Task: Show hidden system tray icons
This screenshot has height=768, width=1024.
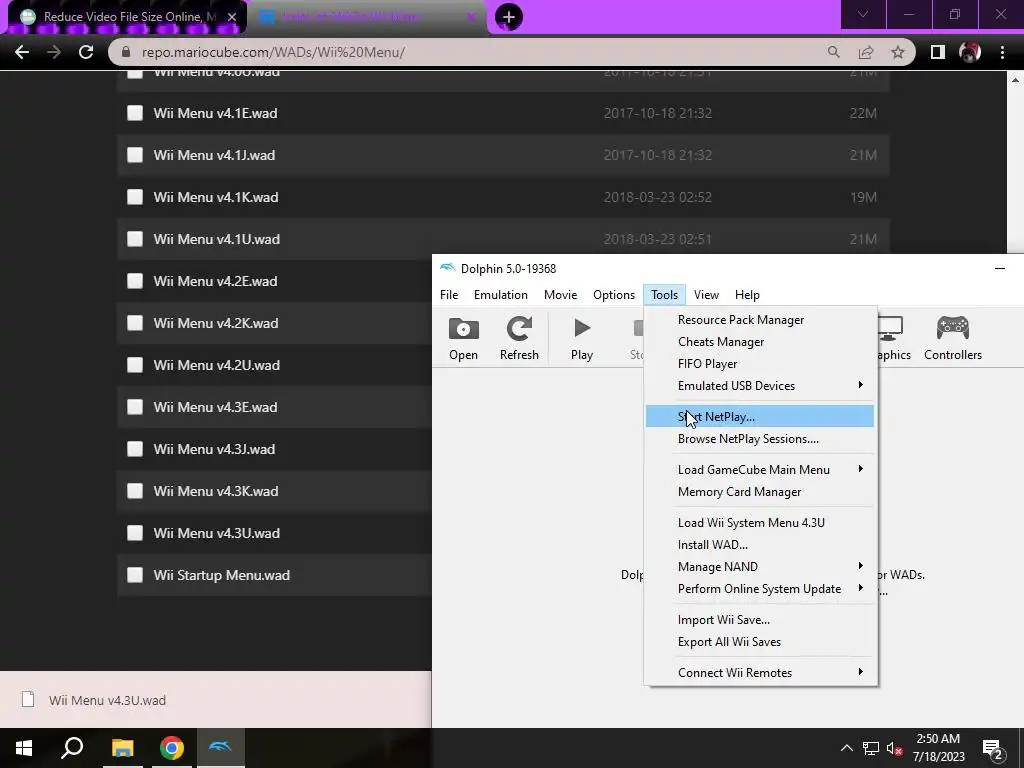Action: coord(846,748)
